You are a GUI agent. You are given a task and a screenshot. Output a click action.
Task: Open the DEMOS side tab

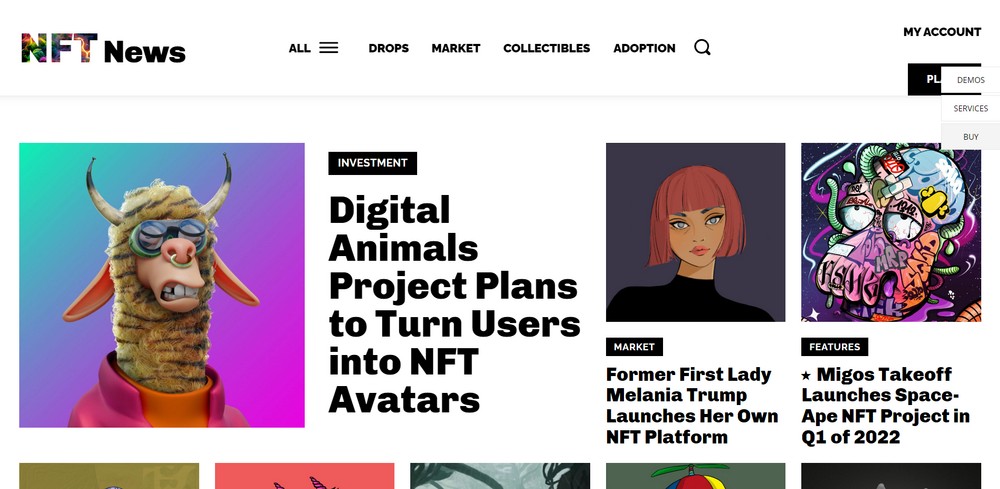click(970, 80)
